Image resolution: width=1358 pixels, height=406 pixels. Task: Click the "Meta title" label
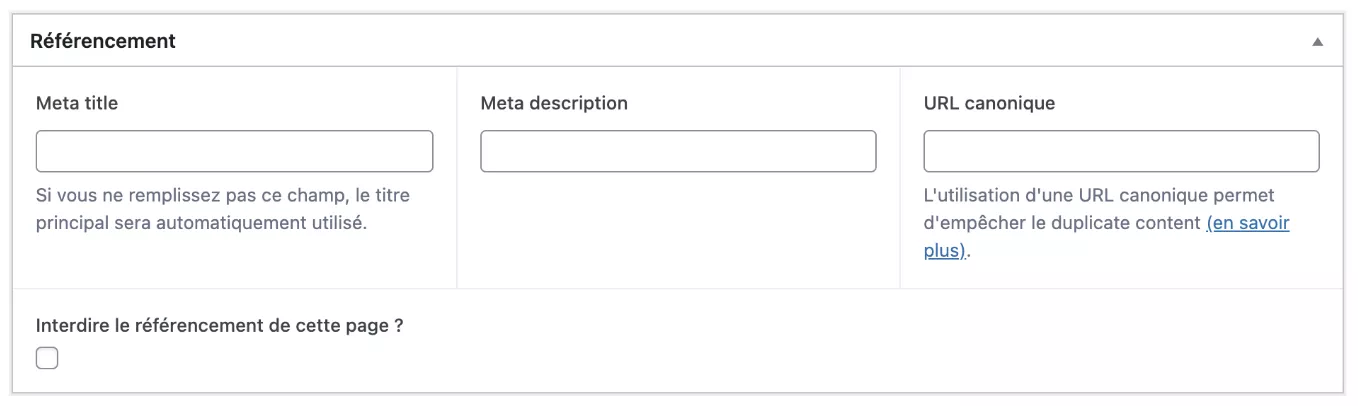click(77, 103)
